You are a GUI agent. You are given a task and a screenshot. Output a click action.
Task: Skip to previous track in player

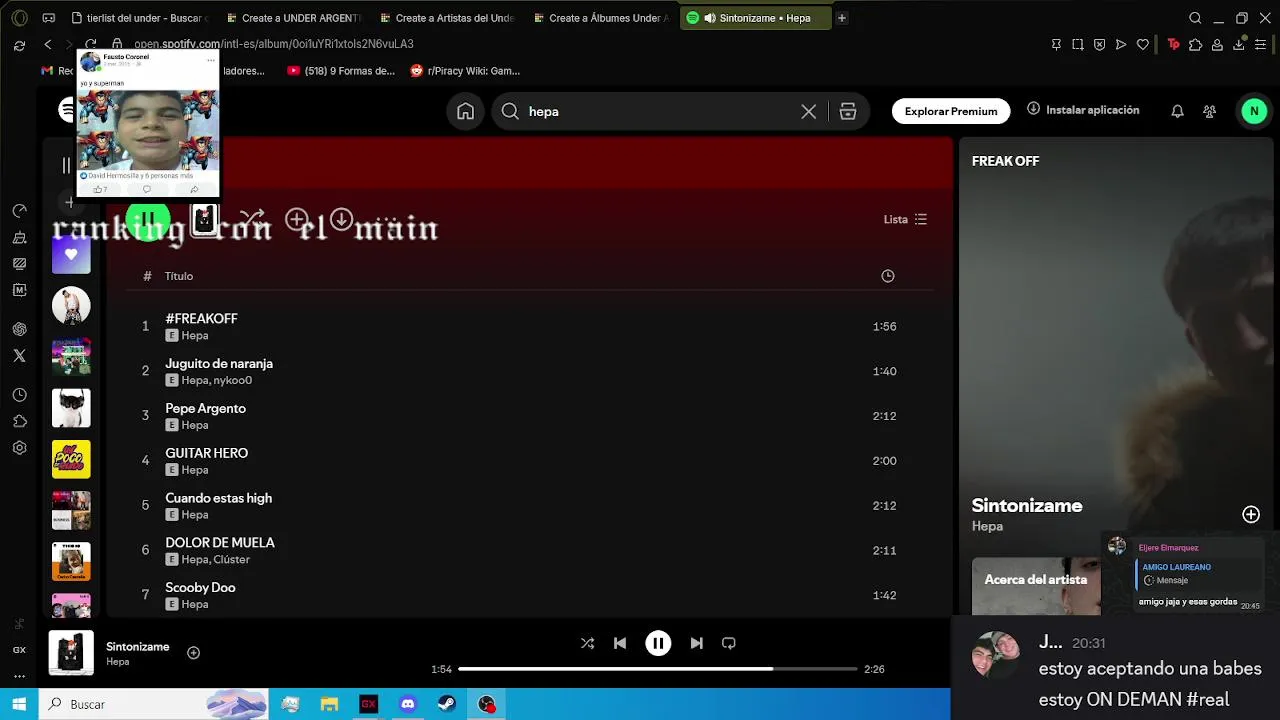(620, 643)
